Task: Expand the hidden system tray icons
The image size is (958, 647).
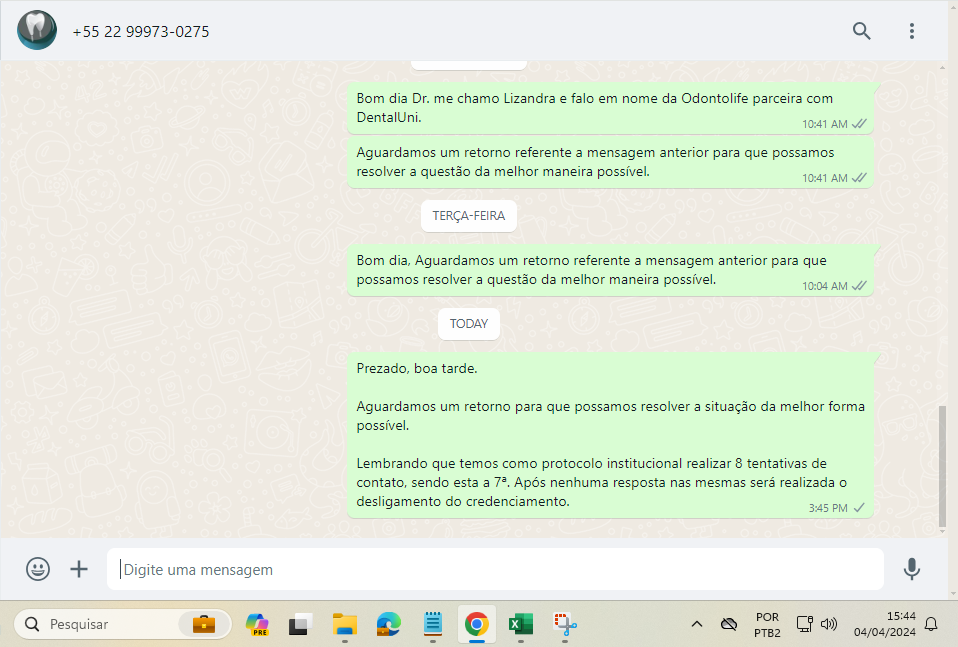Action: [697, 624]
